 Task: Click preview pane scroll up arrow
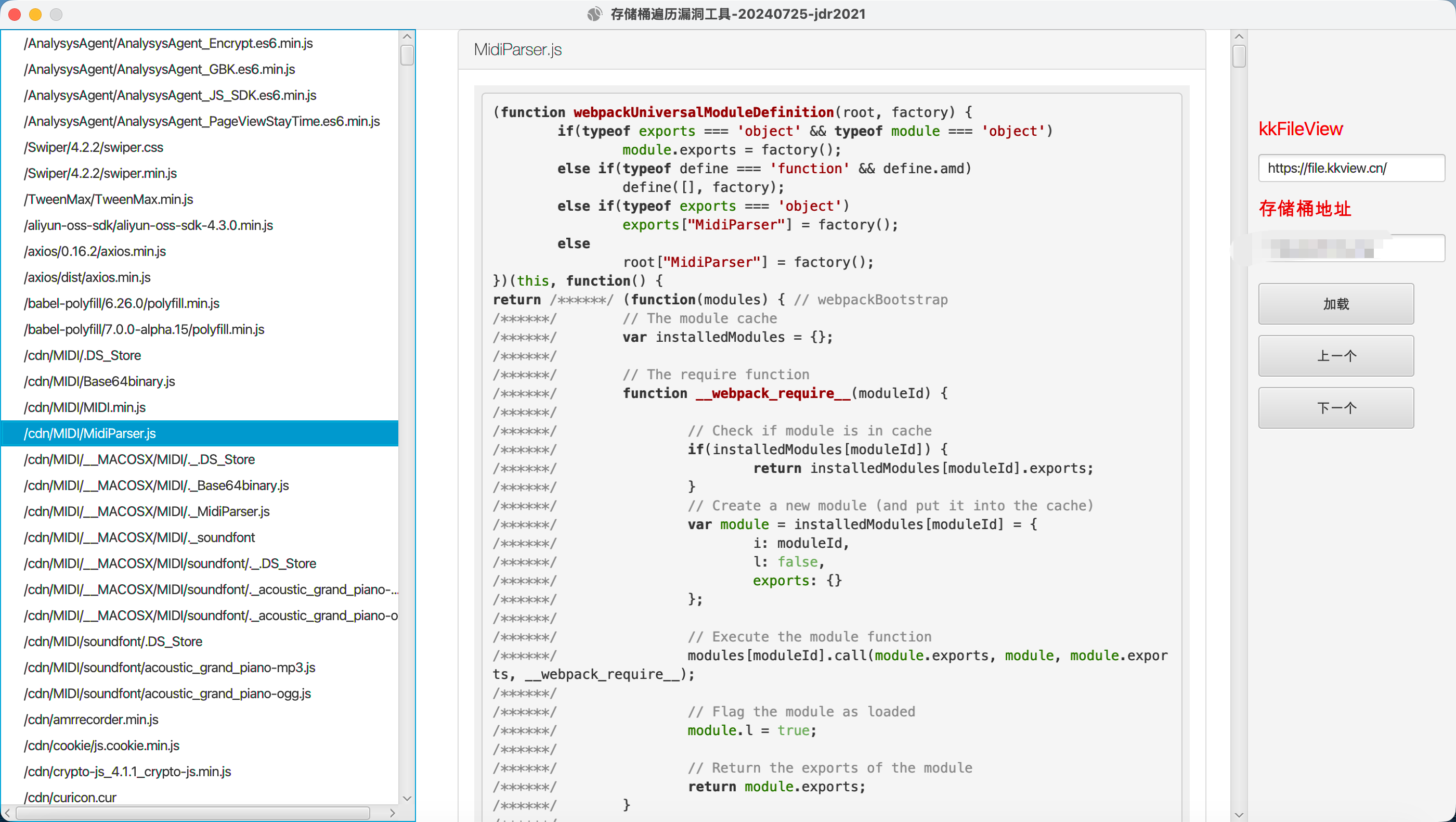pos(1239,37)
